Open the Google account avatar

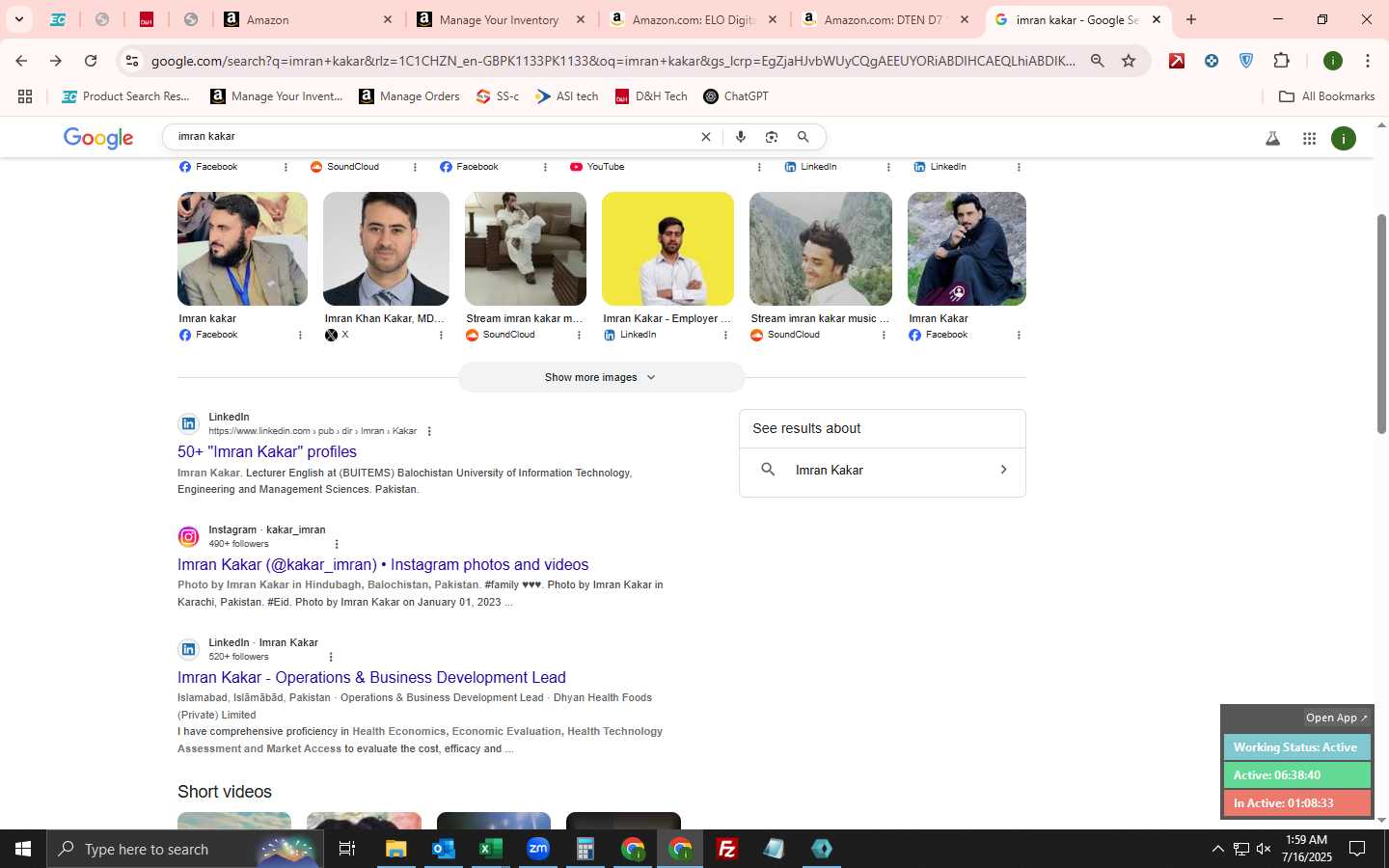click(x=1344, y=139)
